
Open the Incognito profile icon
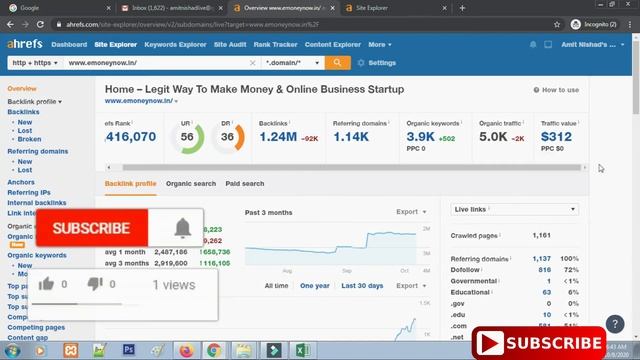[576, 24]
